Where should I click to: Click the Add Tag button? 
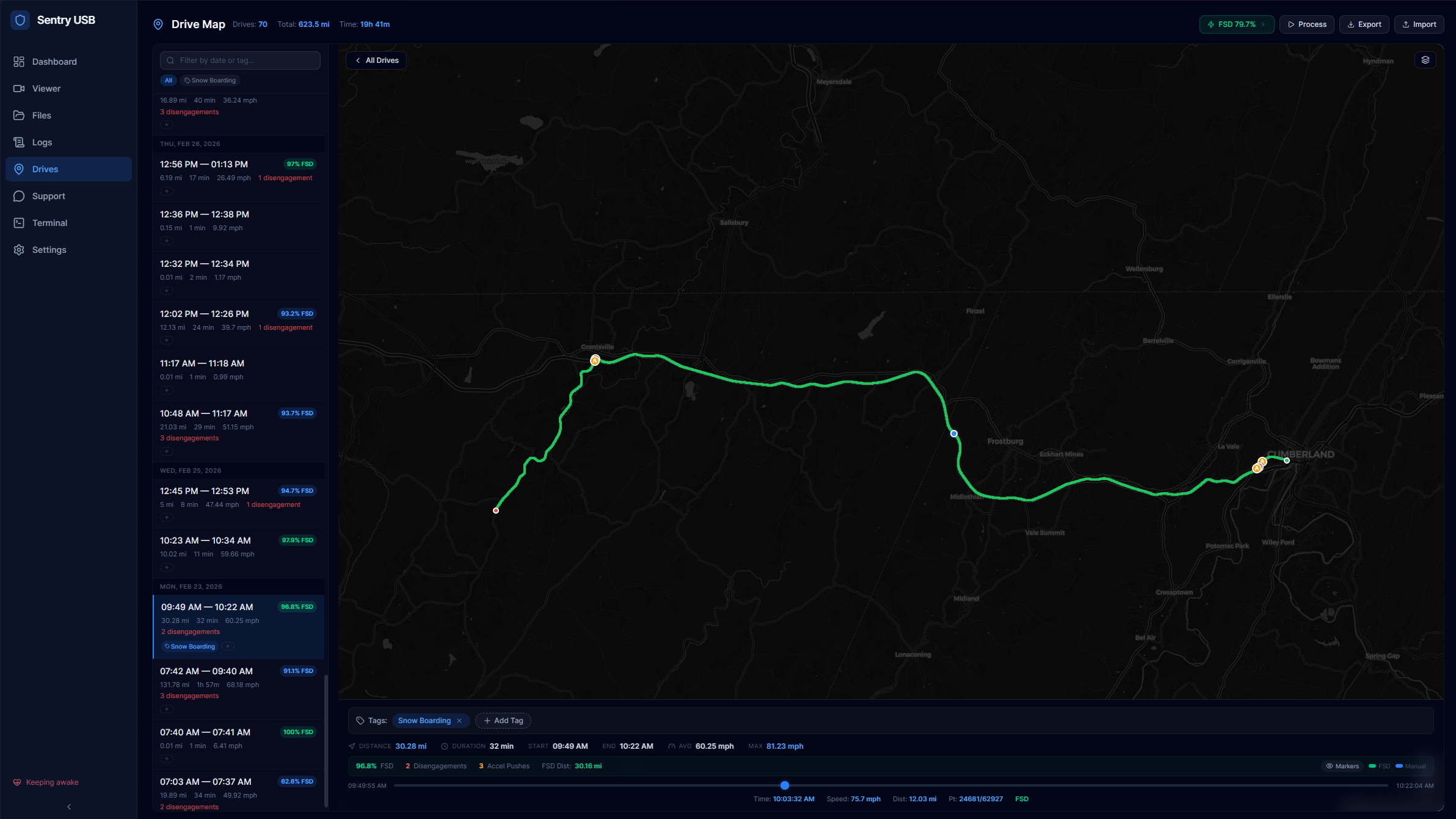tap(503, 721)
